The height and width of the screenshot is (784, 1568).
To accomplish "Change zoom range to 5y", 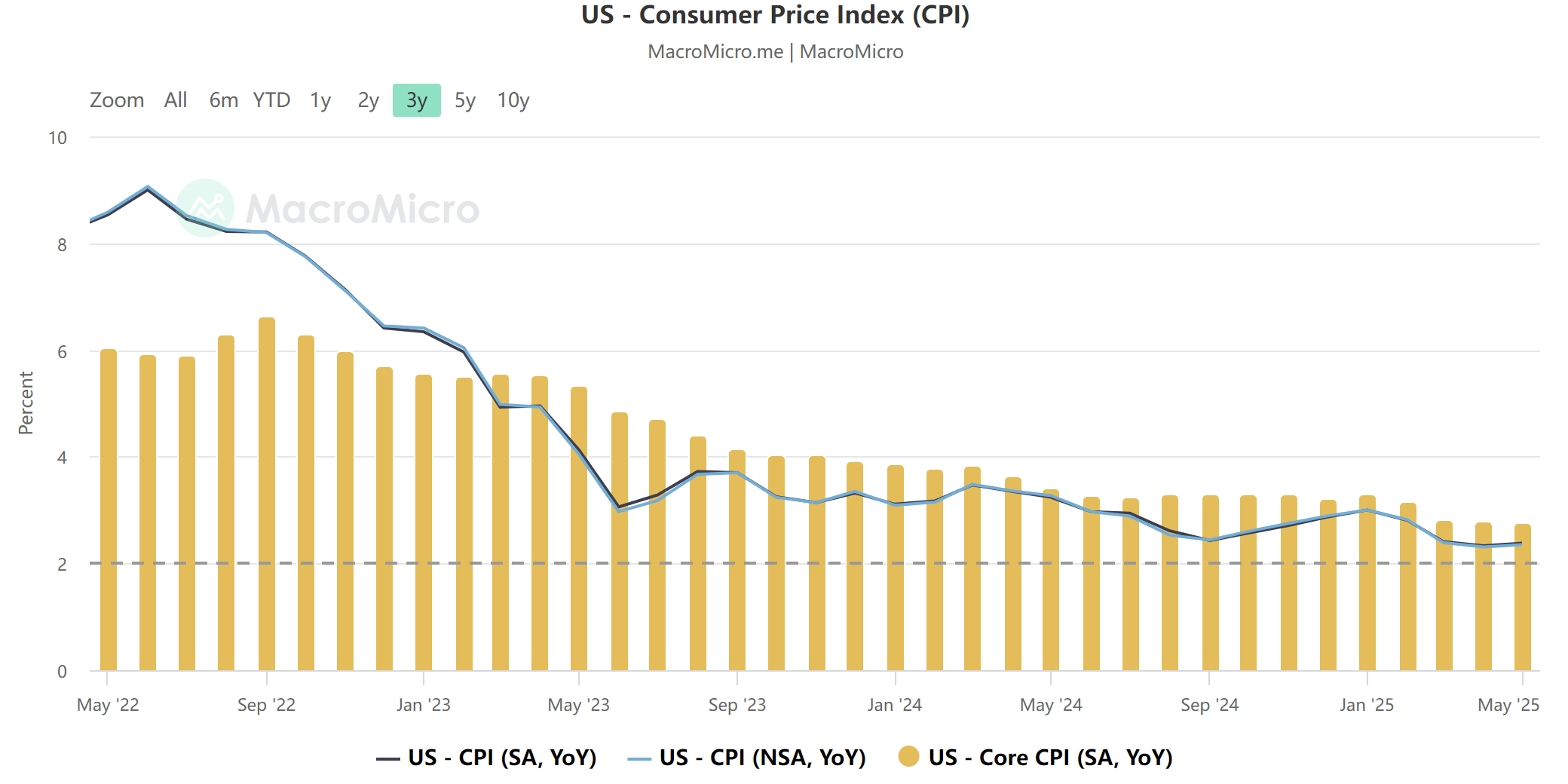I will pos(464,100).
